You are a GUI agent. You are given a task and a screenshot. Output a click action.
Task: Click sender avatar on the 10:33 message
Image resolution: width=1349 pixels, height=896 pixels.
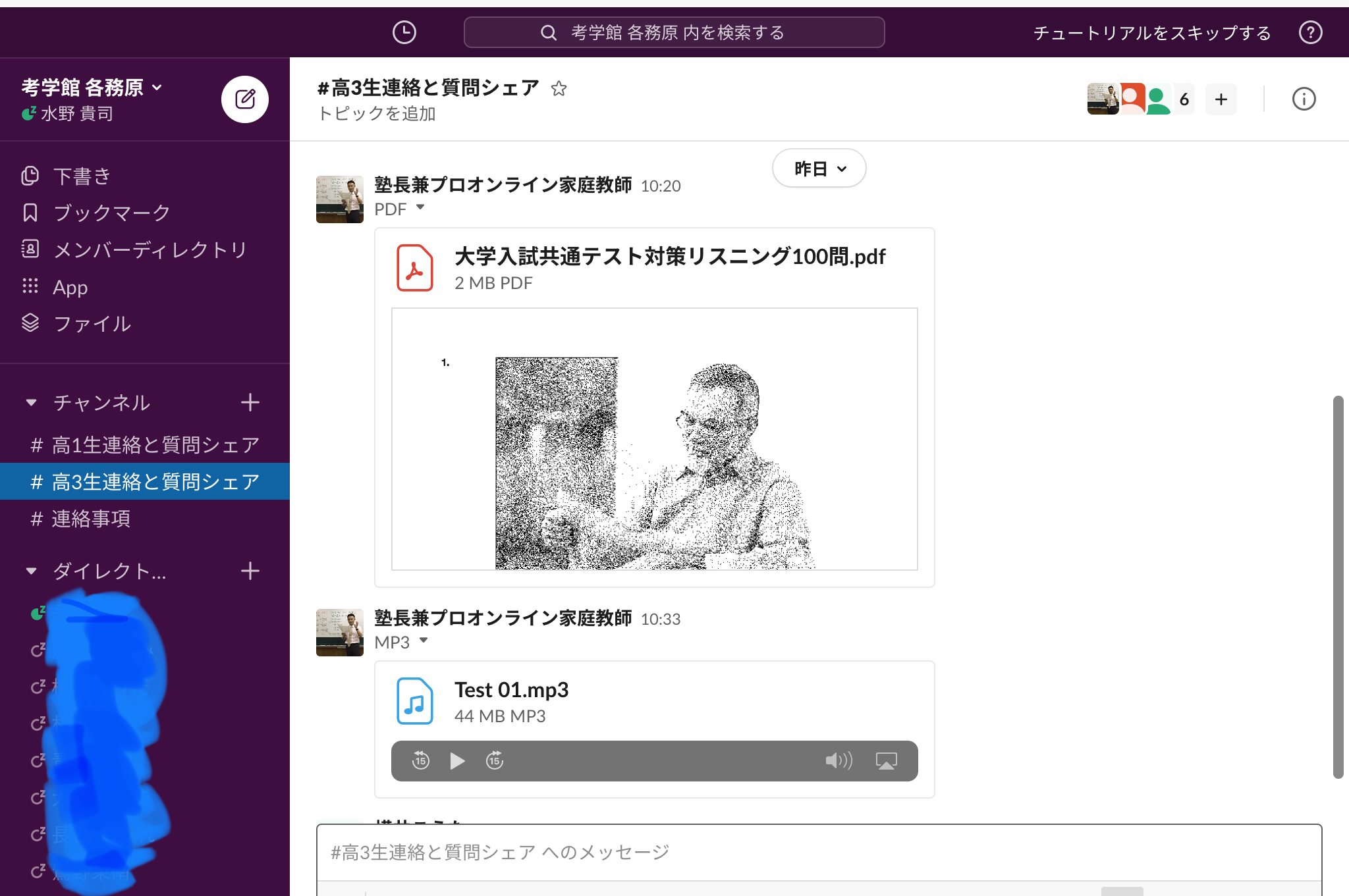coord(340,633)
